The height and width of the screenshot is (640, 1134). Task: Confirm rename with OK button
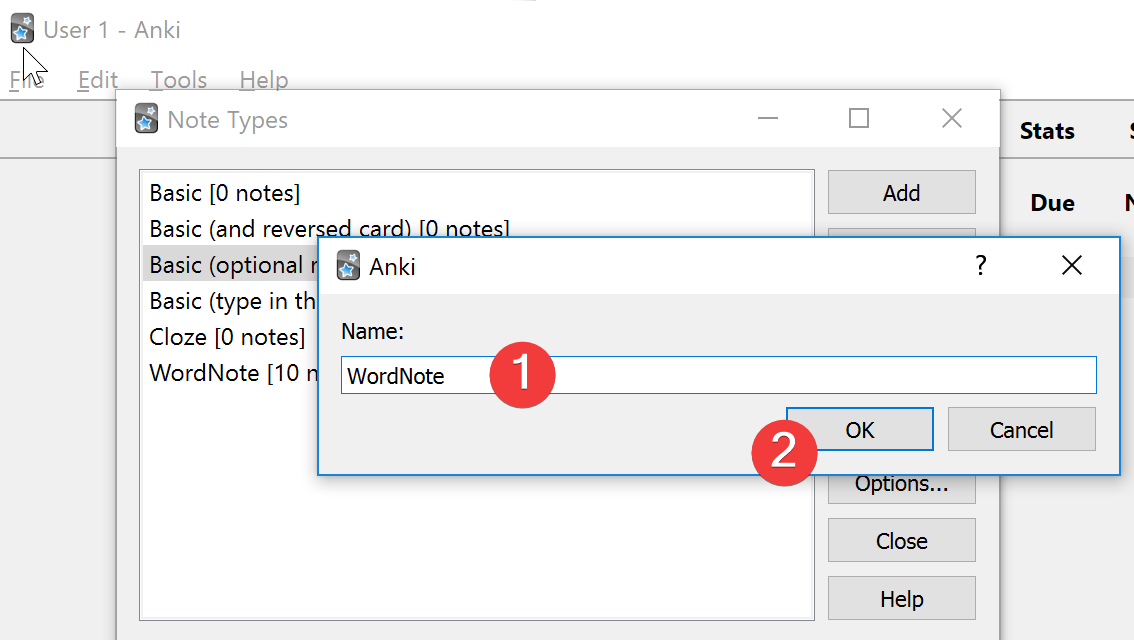(860, 430)
